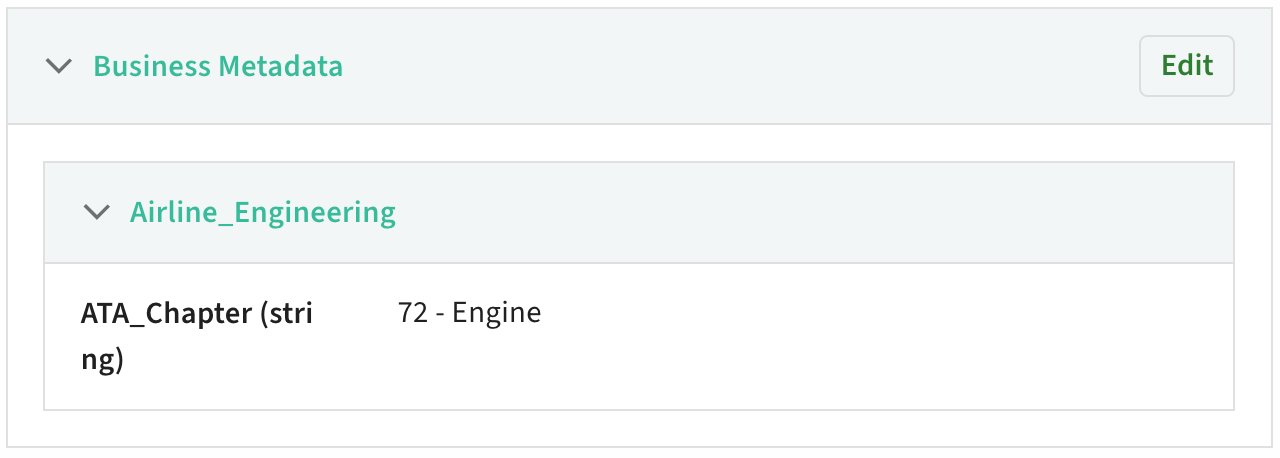Collapse the Business Metadata section chevron
1280x458 pixels.
pyautogui.click(x=60, y=67)
